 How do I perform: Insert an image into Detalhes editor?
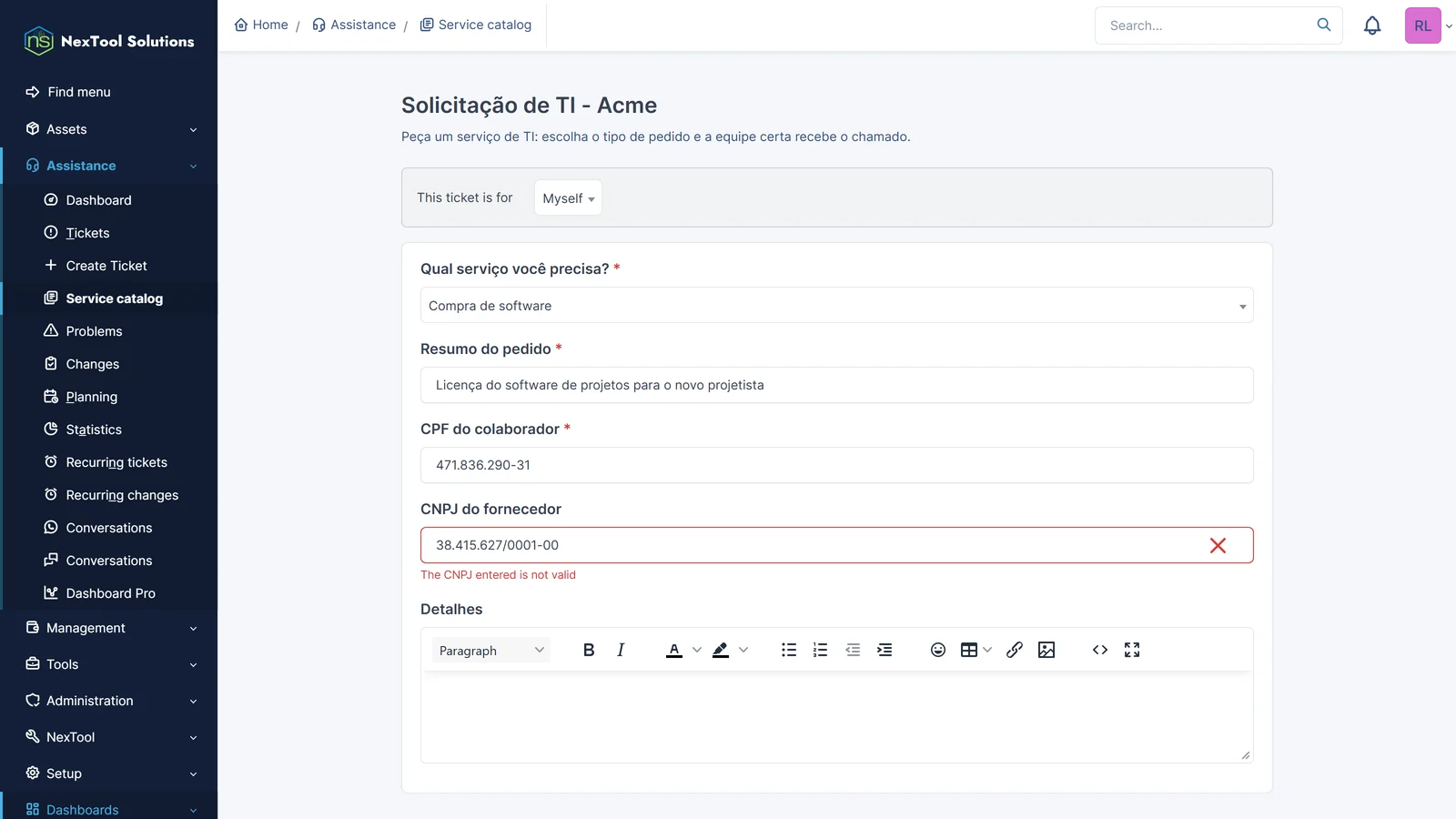point(1046,650)
